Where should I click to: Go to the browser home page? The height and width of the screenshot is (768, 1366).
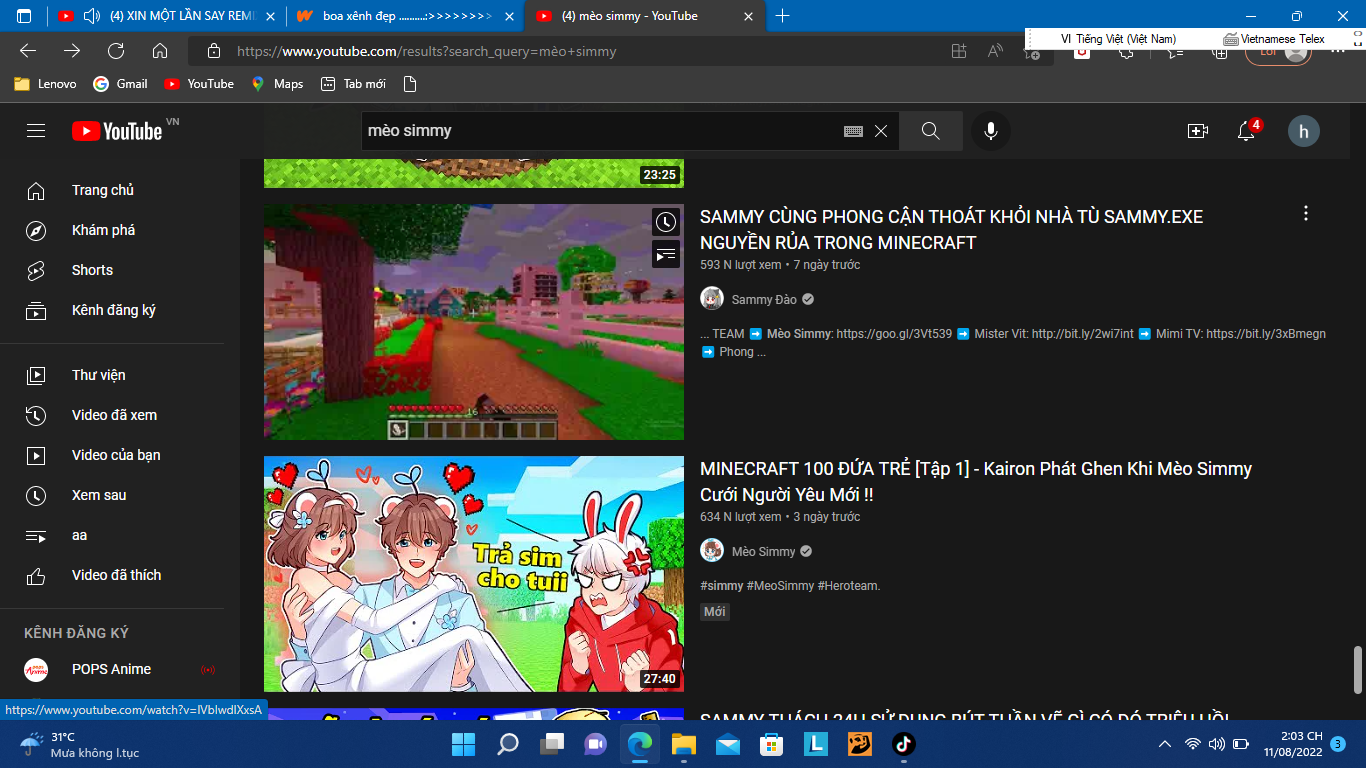(x=160, y=51)
